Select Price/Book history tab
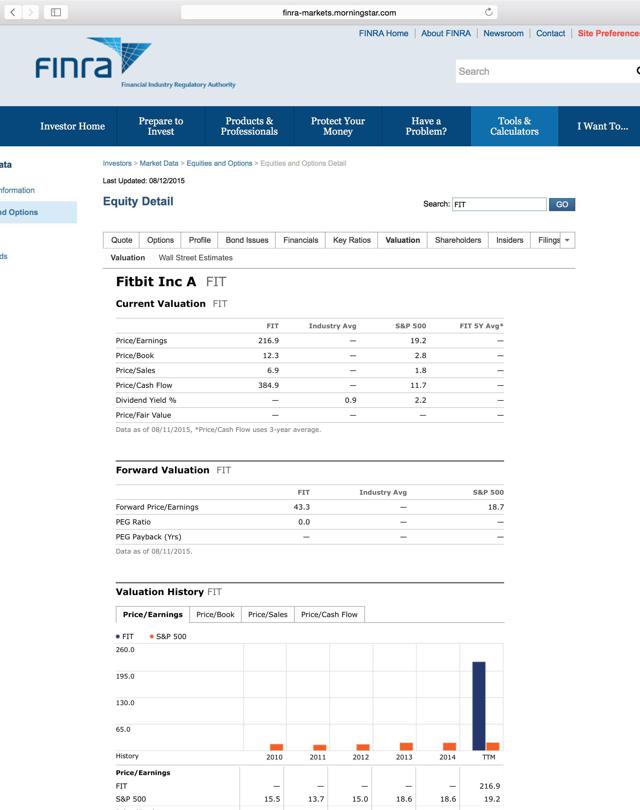This screenshot has height=810, width=640. (215, 614)
